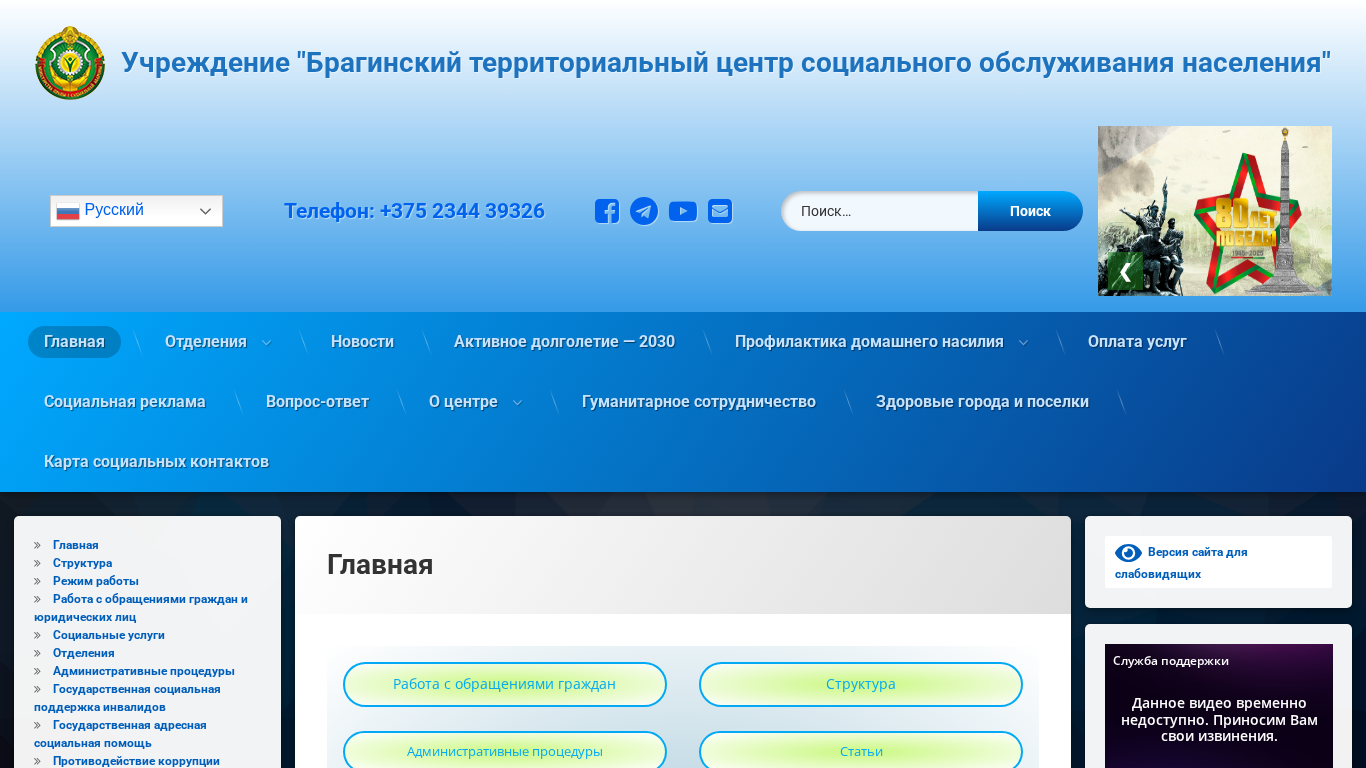Click the green Структура button
The height and width of the screenshot is (768, 1366).
pos(861,684)
